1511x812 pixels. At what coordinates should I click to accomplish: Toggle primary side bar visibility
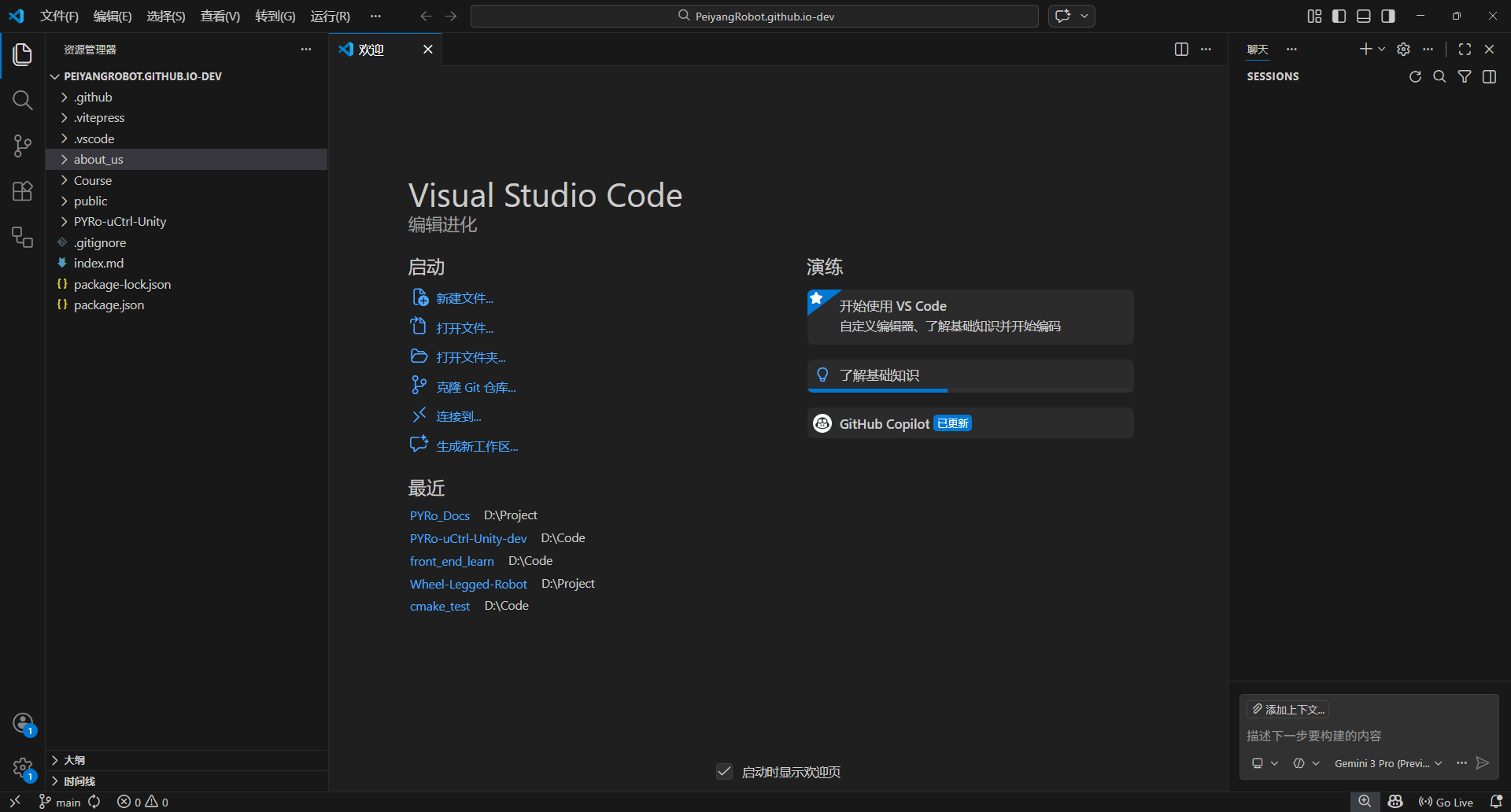click(1339, 17)
